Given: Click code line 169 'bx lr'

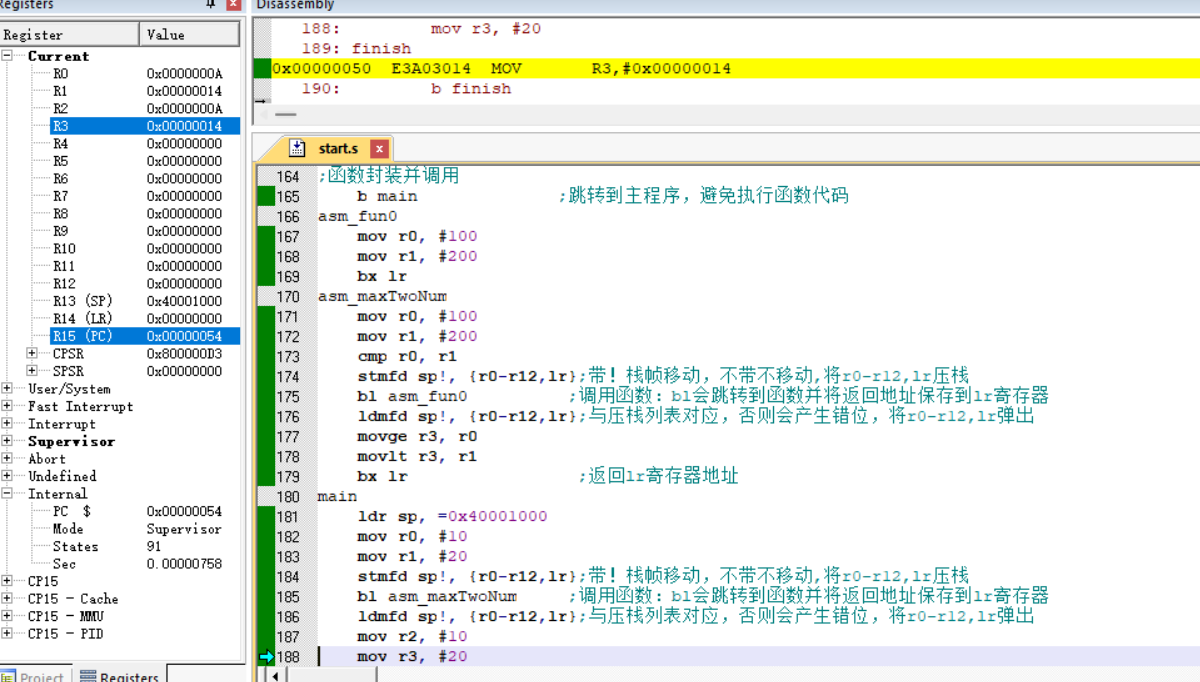Looking at the screenshot, I should 382,276.
